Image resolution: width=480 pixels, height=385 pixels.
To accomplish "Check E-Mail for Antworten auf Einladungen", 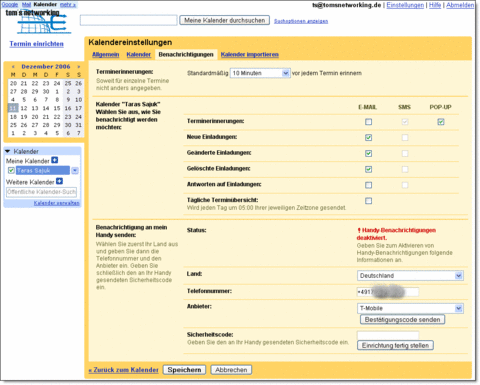I will (x=368, y=185).
